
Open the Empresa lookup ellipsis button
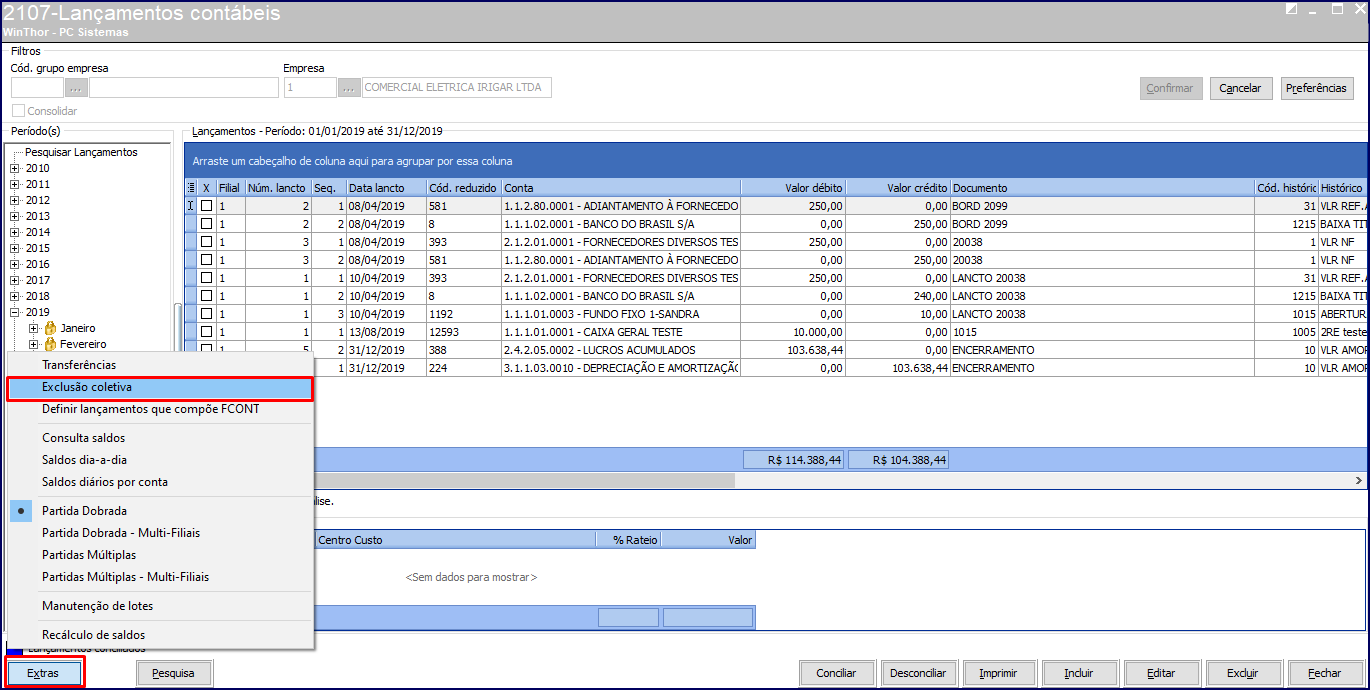[x=349, y=88]
